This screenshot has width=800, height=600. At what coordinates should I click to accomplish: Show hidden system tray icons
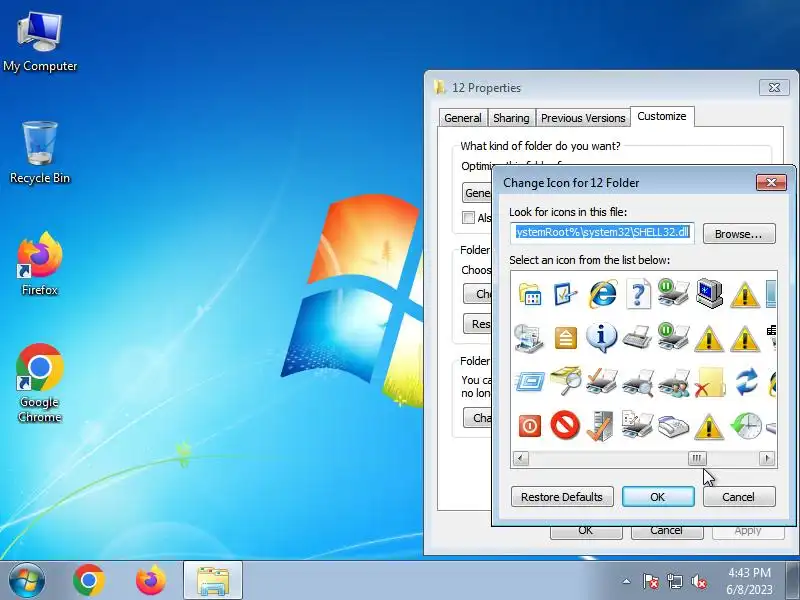[627, 581]
